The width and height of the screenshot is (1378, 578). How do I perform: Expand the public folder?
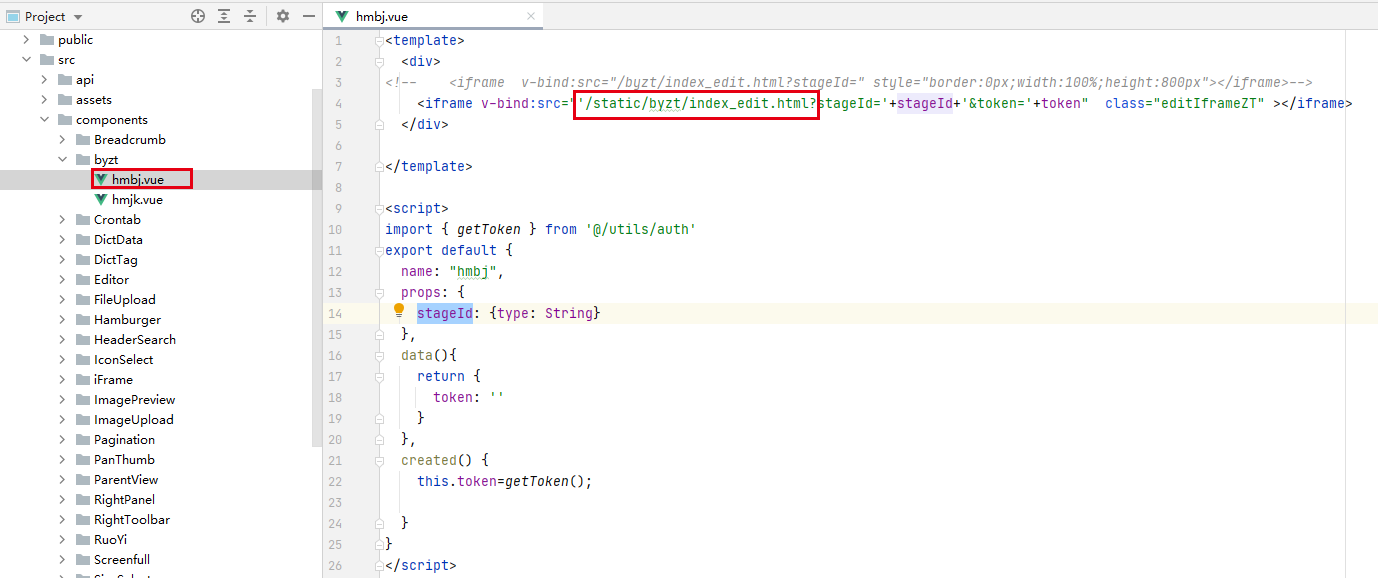27,40
